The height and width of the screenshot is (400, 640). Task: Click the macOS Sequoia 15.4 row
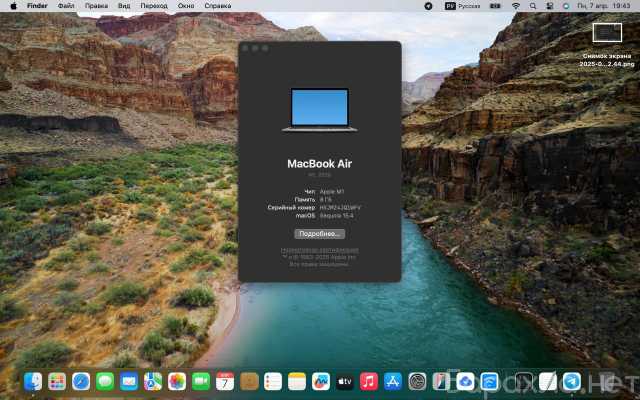point(324,216)
